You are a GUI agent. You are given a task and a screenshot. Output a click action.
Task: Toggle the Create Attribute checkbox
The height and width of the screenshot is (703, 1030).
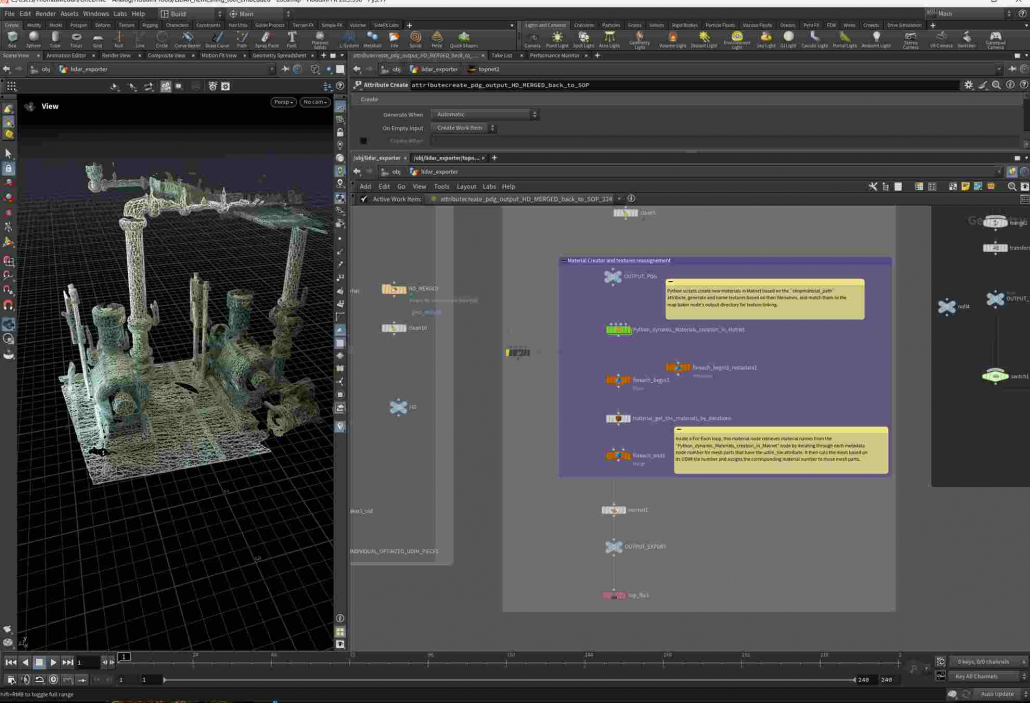tap(363, 141)
